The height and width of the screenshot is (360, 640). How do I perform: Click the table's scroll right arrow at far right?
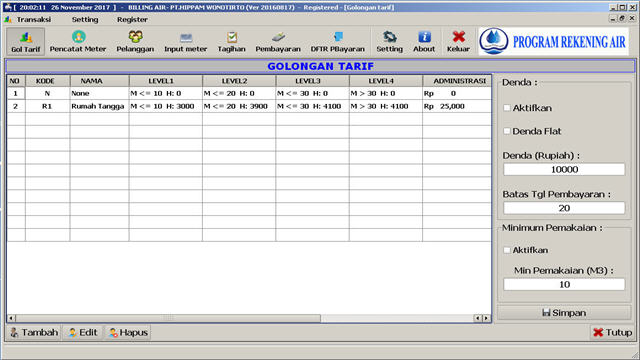click(486, 318)
